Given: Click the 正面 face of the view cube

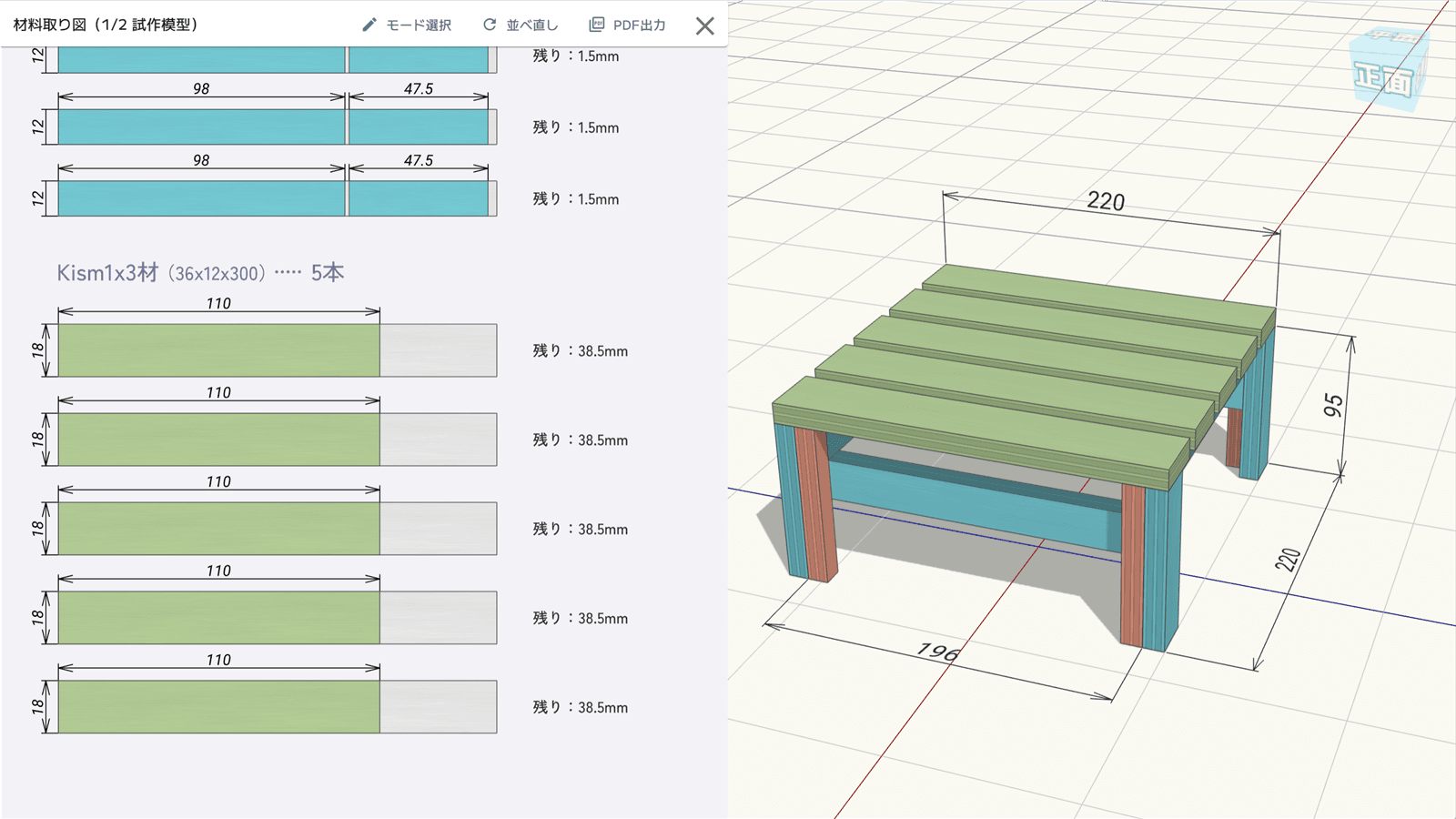Looking at the screenshot, I should (1384, 77).
